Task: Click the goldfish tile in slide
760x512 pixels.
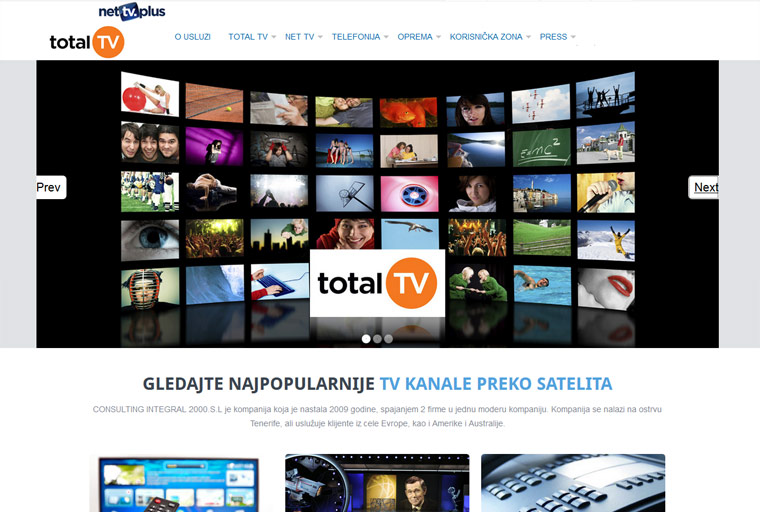Action: [x=409, y=112]
